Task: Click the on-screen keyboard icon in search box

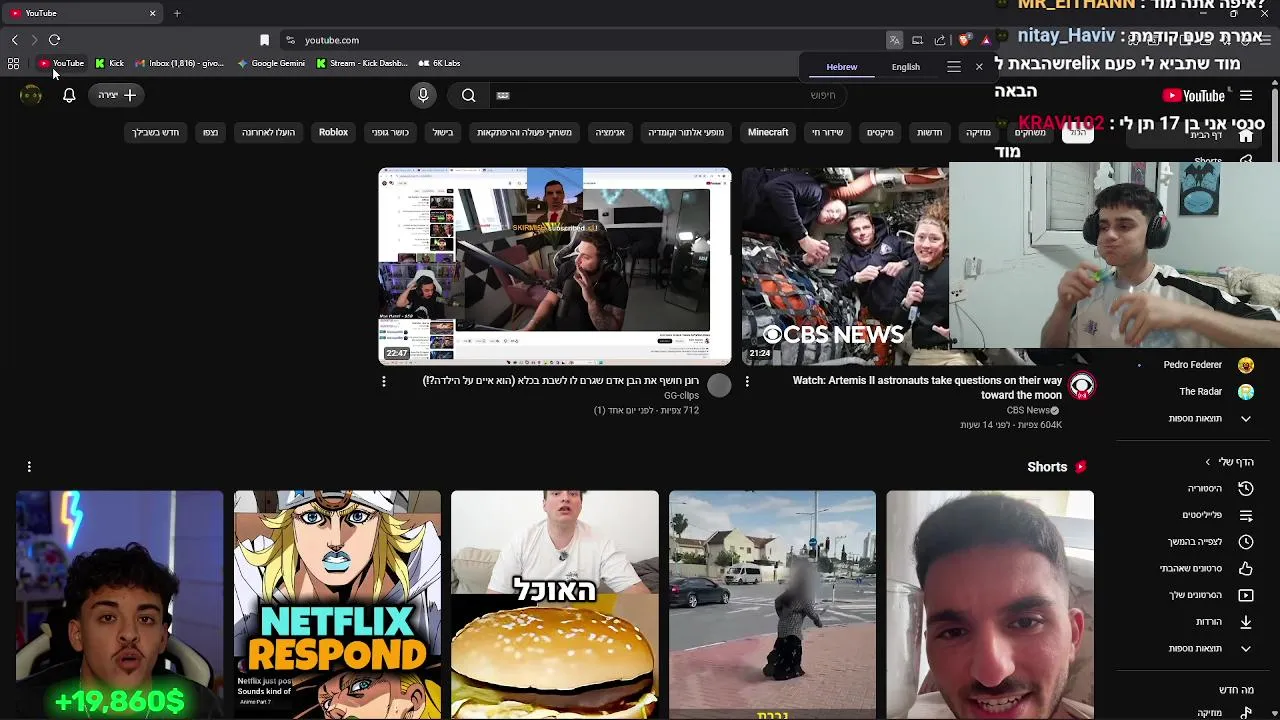Action: pyautogui.click(x=503, y=96)
